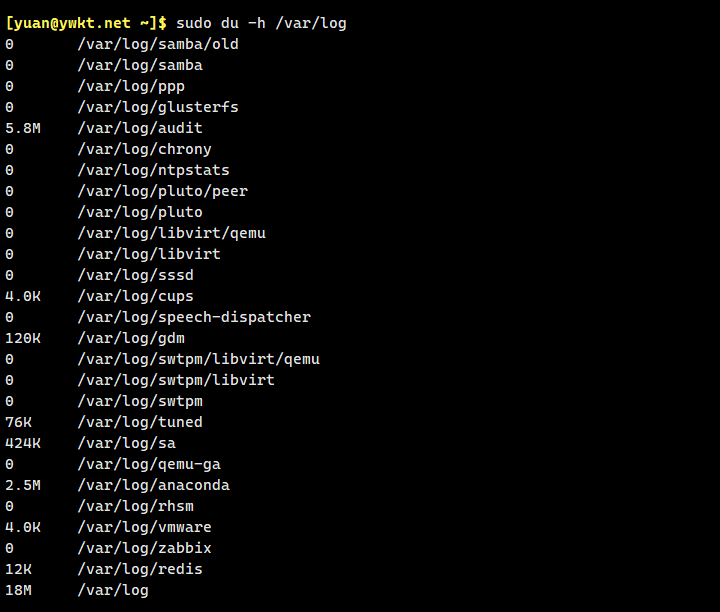
Task: Click the 120K size for gdm
Action: 23,338
